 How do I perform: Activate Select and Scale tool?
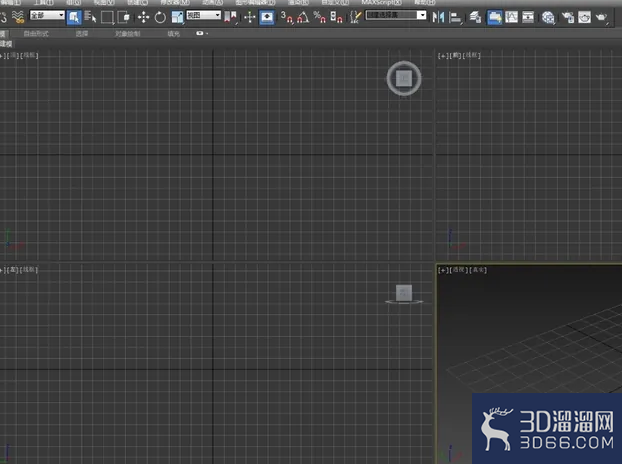click(177, 17)
